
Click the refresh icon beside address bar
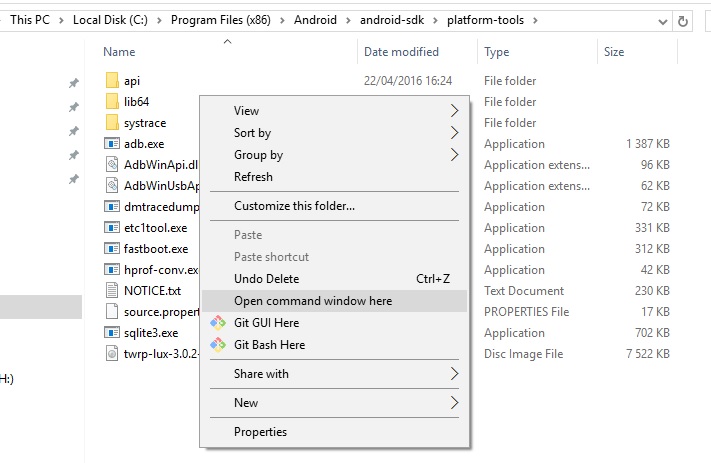[682, 21]
